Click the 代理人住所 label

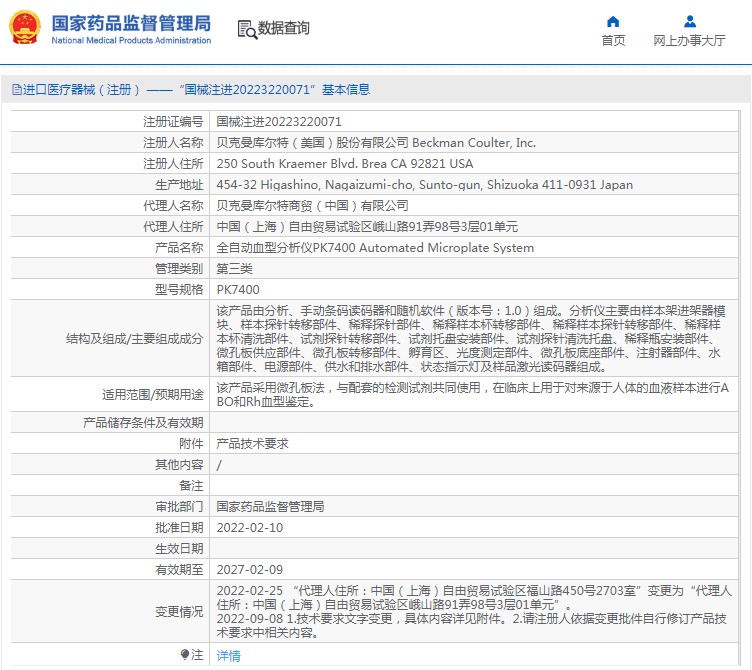(173, 227)
